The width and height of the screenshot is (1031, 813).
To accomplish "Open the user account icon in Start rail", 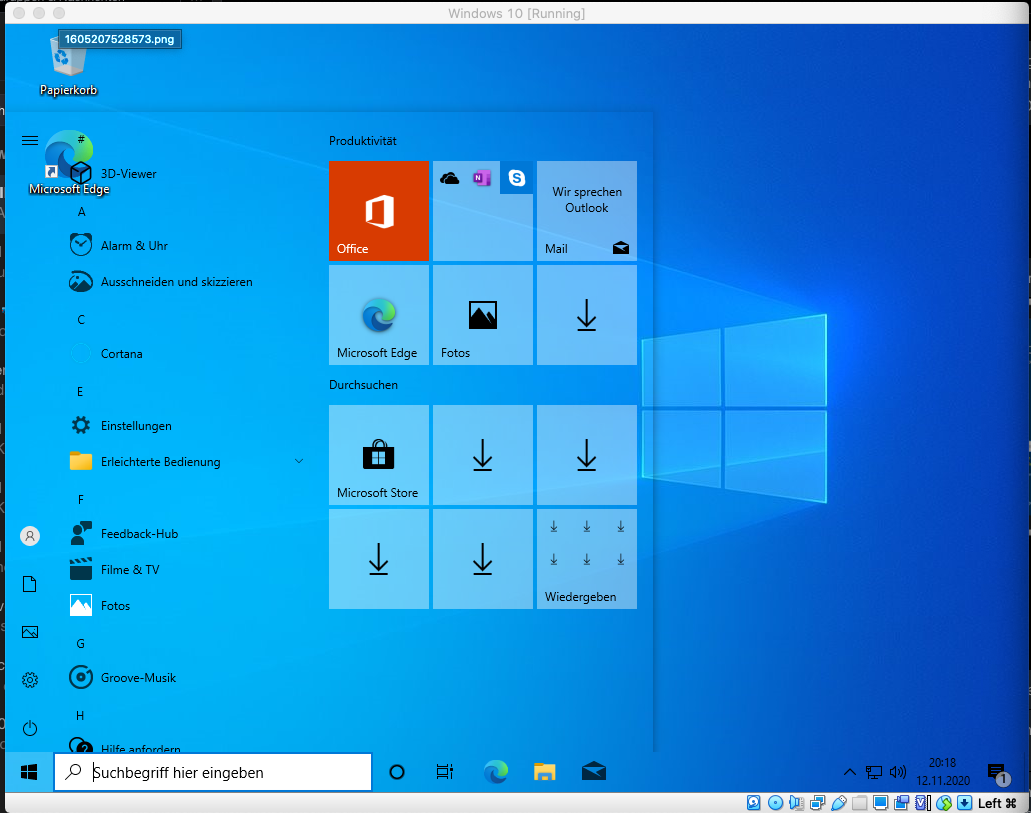I will 30,536.
